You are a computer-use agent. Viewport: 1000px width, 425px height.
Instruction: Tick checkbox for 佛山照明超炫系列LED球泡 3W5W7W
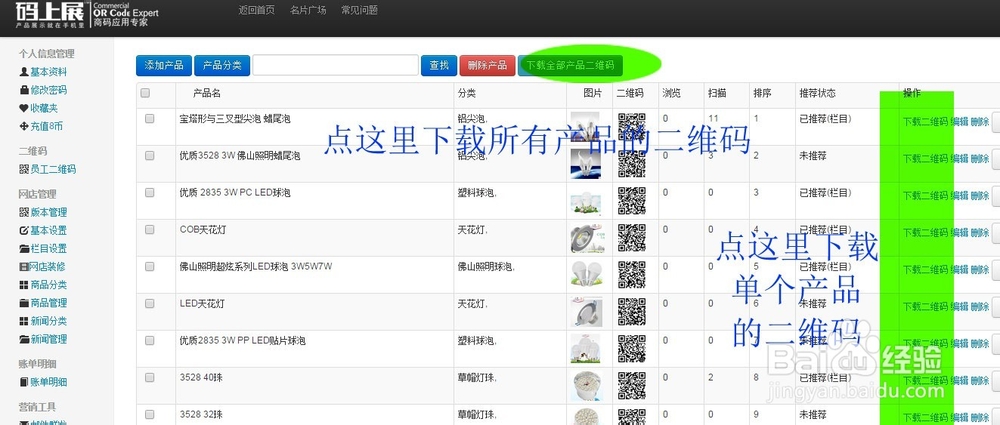149,266
